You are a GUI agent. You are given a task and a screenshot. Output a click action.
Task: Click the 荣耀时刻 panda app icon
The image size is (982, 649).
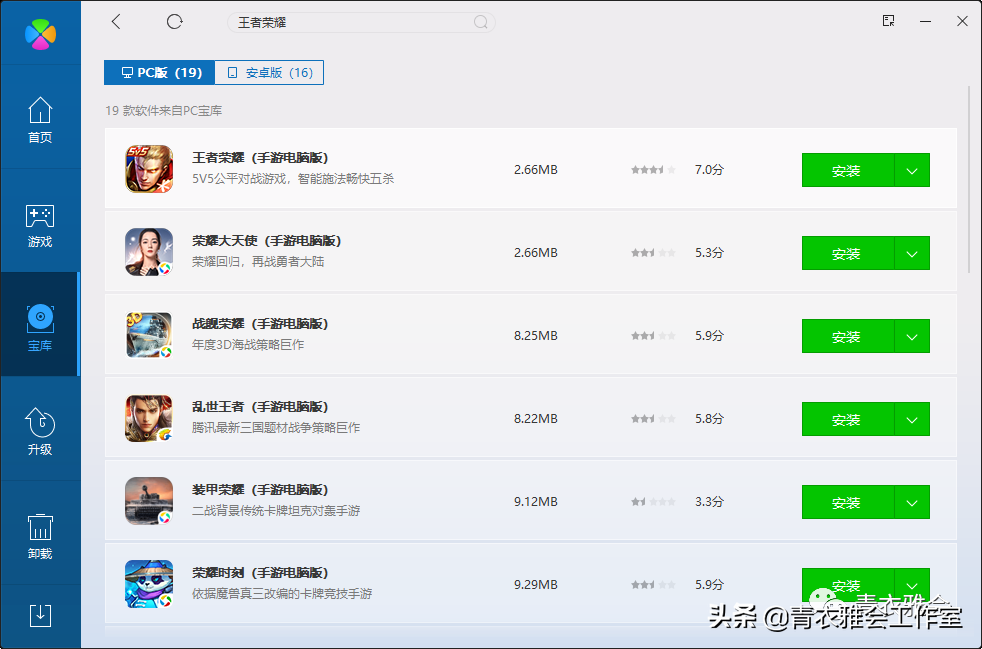coord(149,584)
